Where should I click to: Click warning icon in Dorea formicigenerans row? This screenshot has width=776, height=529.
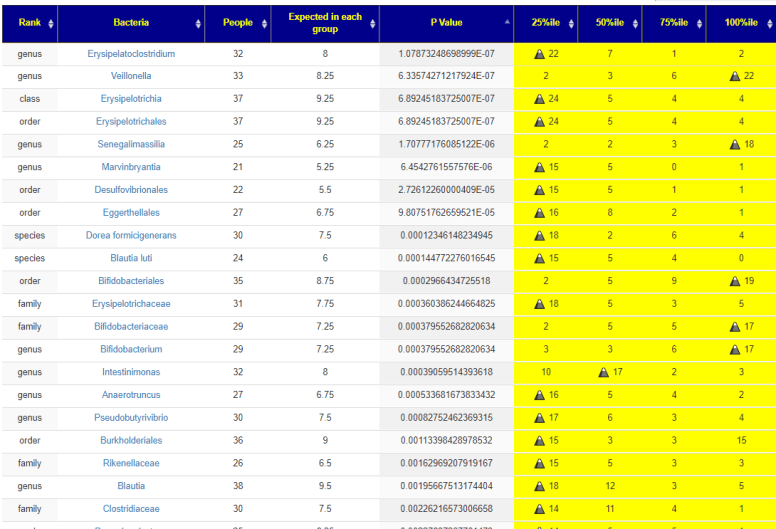[540, 235]
